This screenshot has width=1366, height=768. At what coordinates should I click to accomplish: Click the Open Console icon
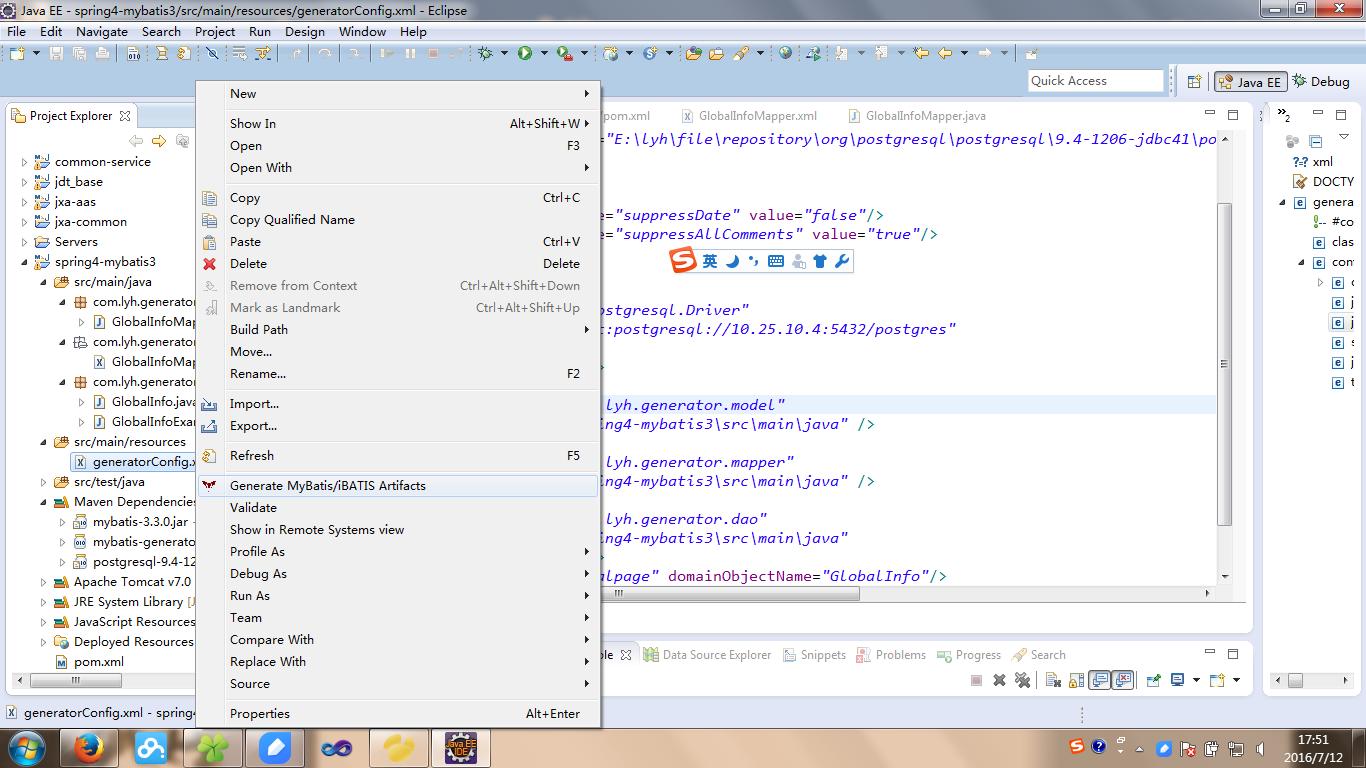pyautogui.click(x=1217, y=680)
